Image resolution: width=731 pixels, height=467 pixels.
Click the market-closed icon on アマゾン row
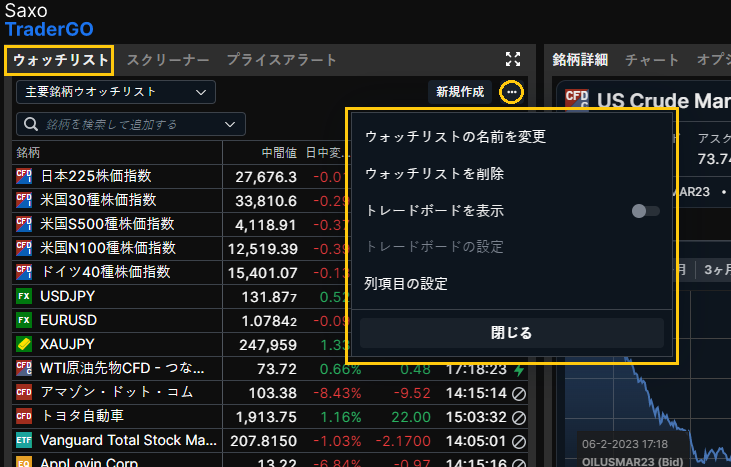518,394
